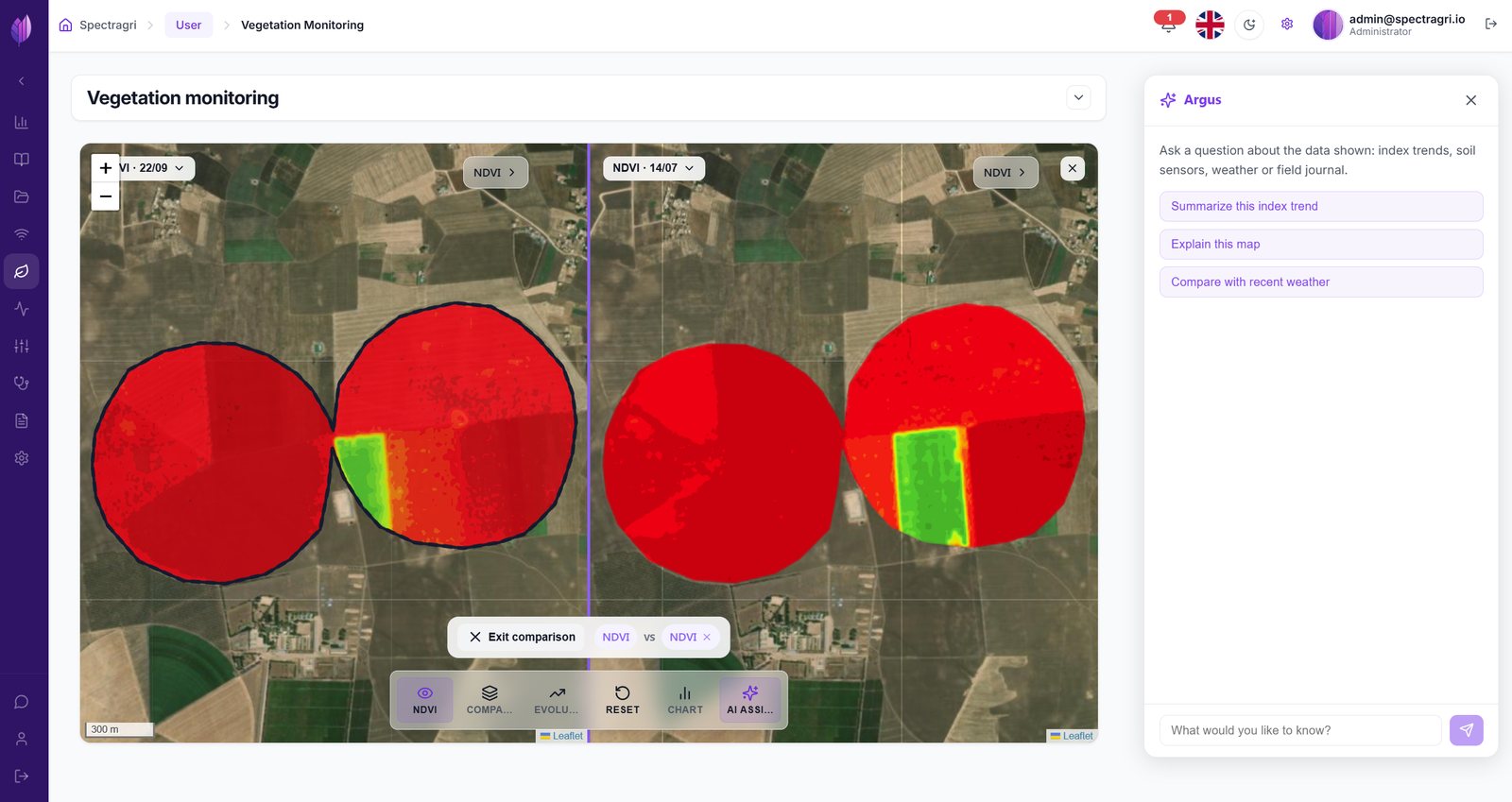The image size is (1512, 802).
Task: Open the Evolution tool in map toolbar
Action: coord(557,700)
